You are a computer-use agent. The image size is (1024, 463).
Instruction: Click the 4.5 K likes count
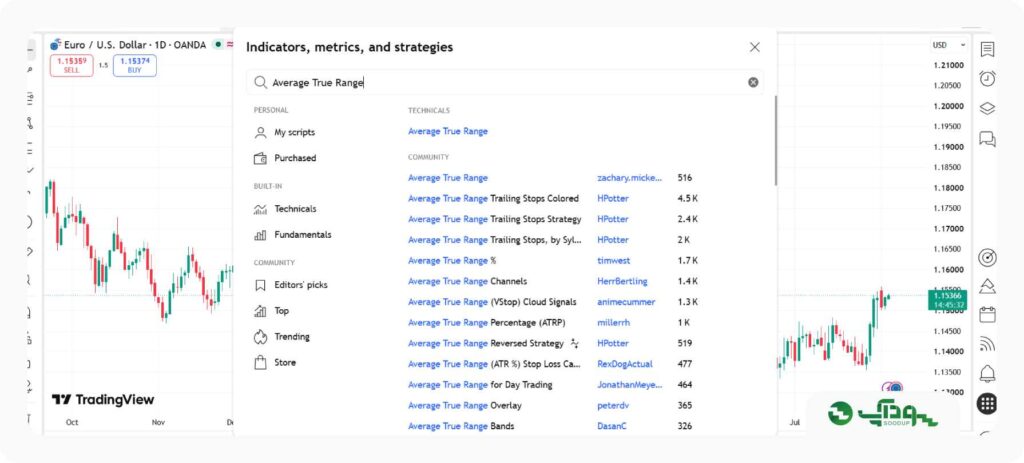coord(688,199)
